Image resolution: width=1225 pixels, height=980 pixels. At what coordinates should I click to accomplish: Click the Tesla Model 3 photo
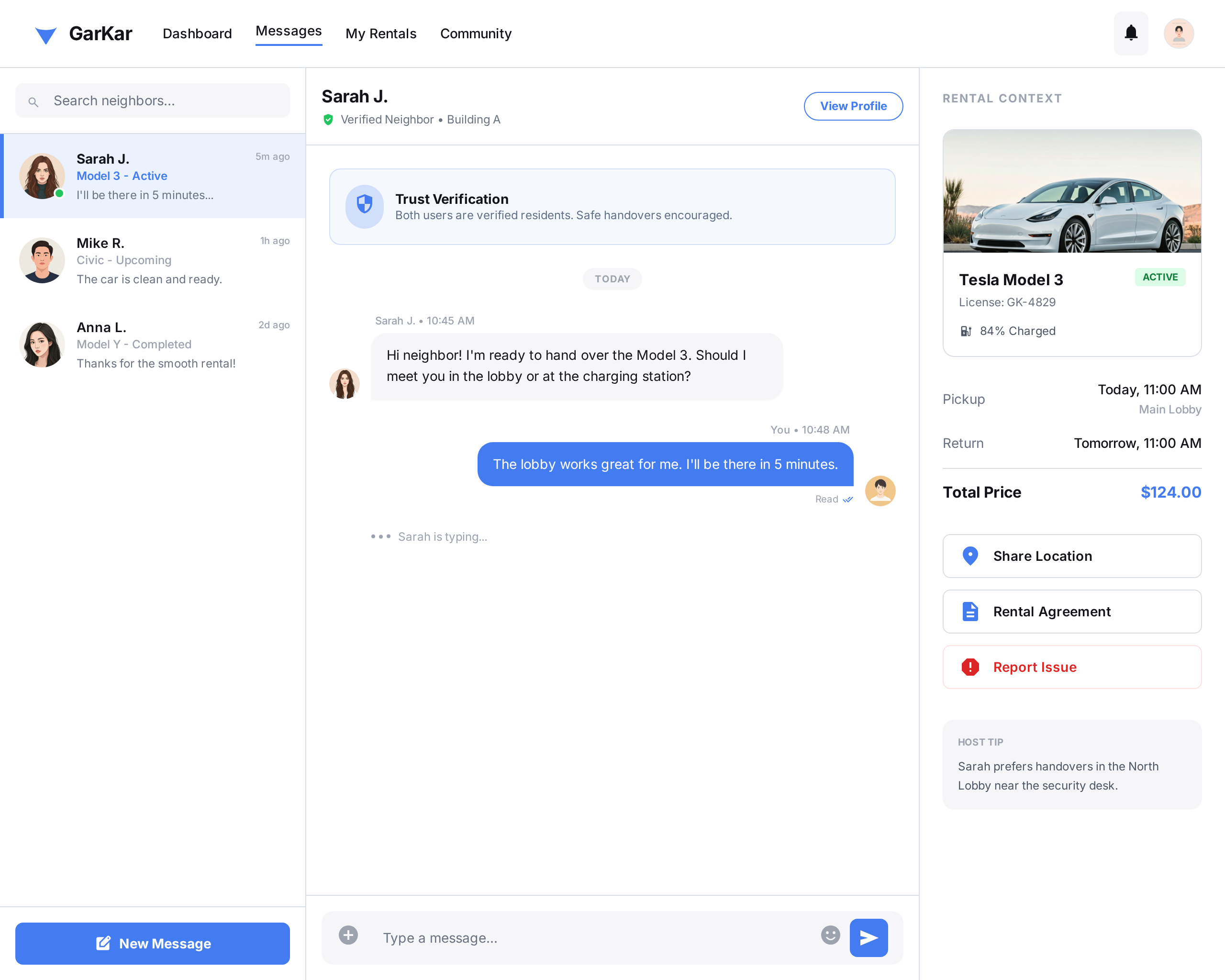click(x=1071, y=191)
